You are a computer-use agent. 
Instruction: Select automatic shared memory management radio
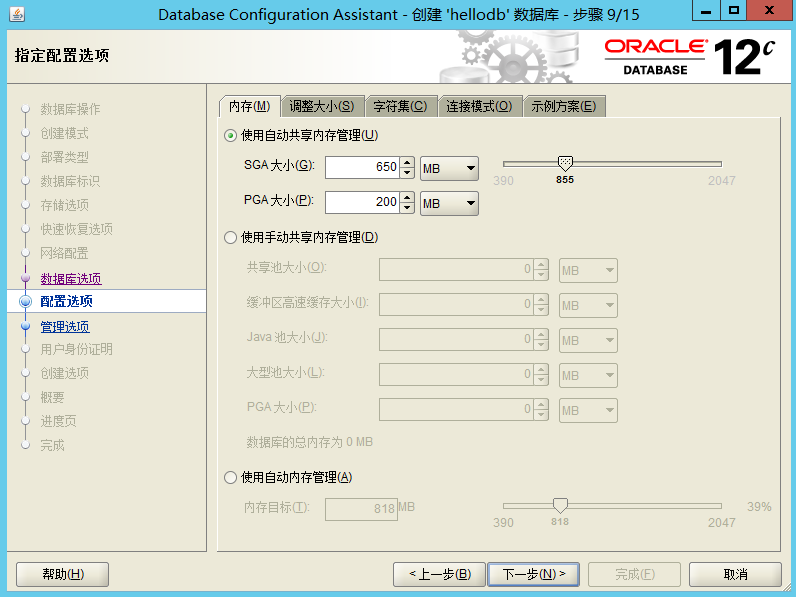pyautogui.click(x=230, y=136)
